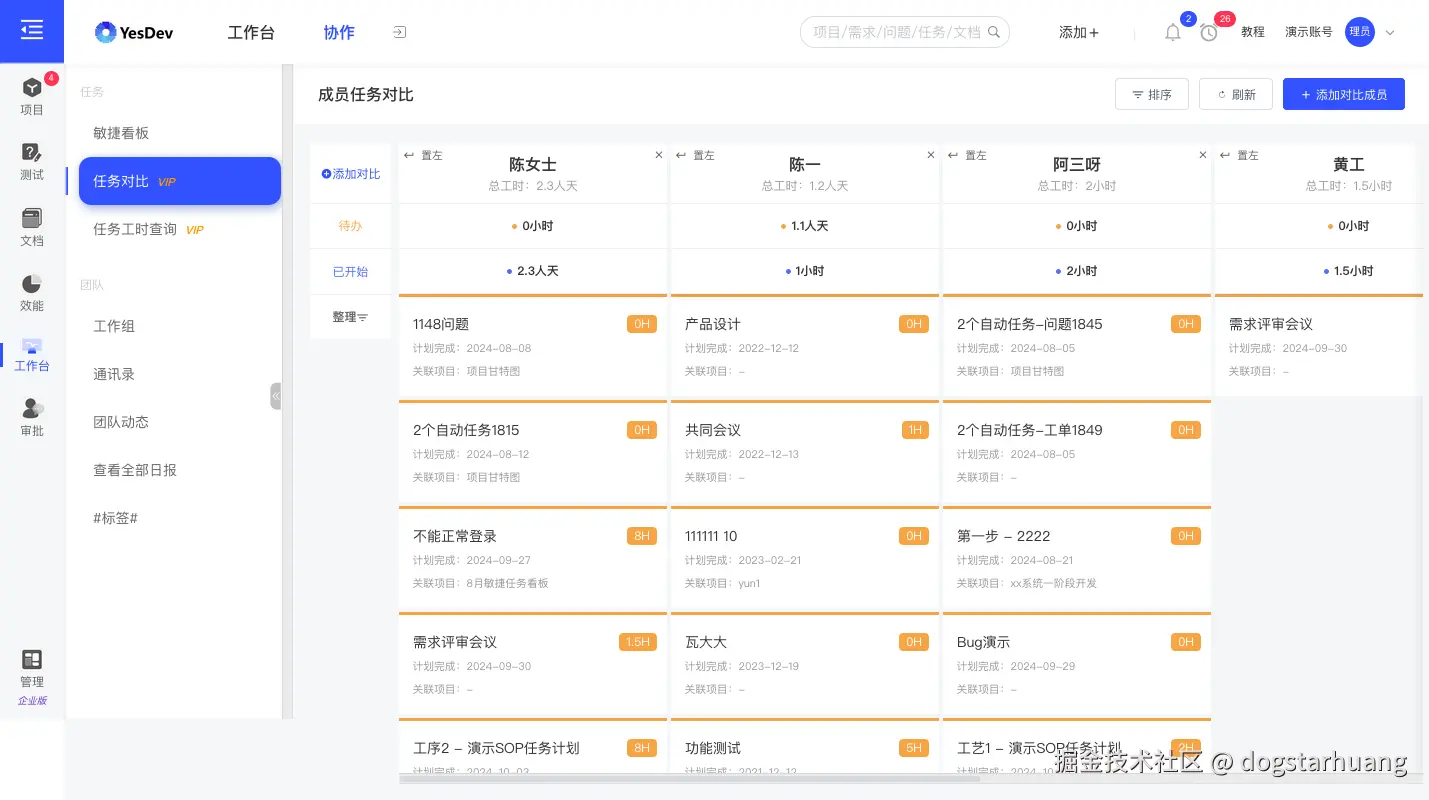Image resolution: width=1429 pixels, height=800 pixels.
Task: Click the 添加对比成员 button
Action: tap(1343, 93)
